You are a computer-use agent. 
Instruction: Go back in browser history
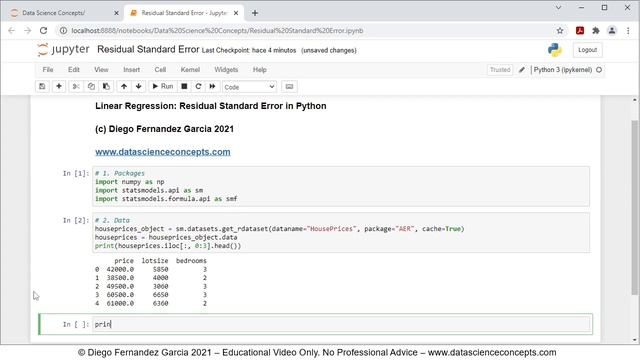[x=11, y=31]
